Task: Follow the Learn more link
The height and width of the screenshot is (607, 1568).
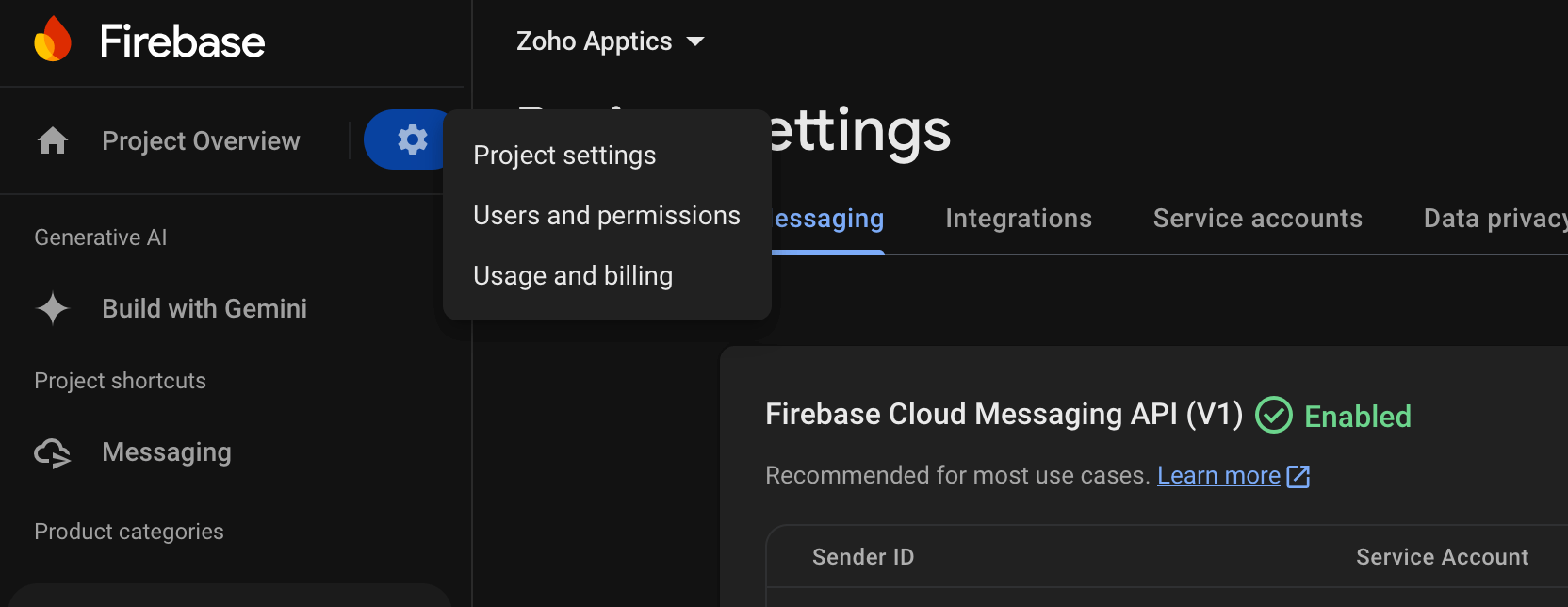Action: [x=1218, y=476]
